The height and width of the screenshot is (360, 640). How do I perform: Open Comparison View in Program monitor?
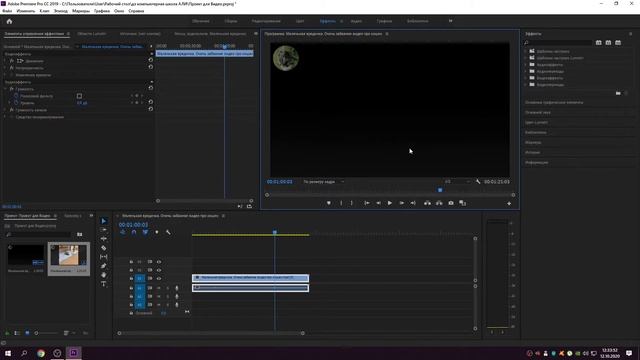(462, 203)
